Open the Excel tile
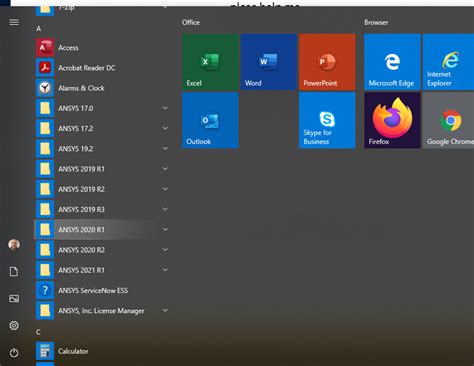This screenshot has height=366, width=474. [210, 62]
